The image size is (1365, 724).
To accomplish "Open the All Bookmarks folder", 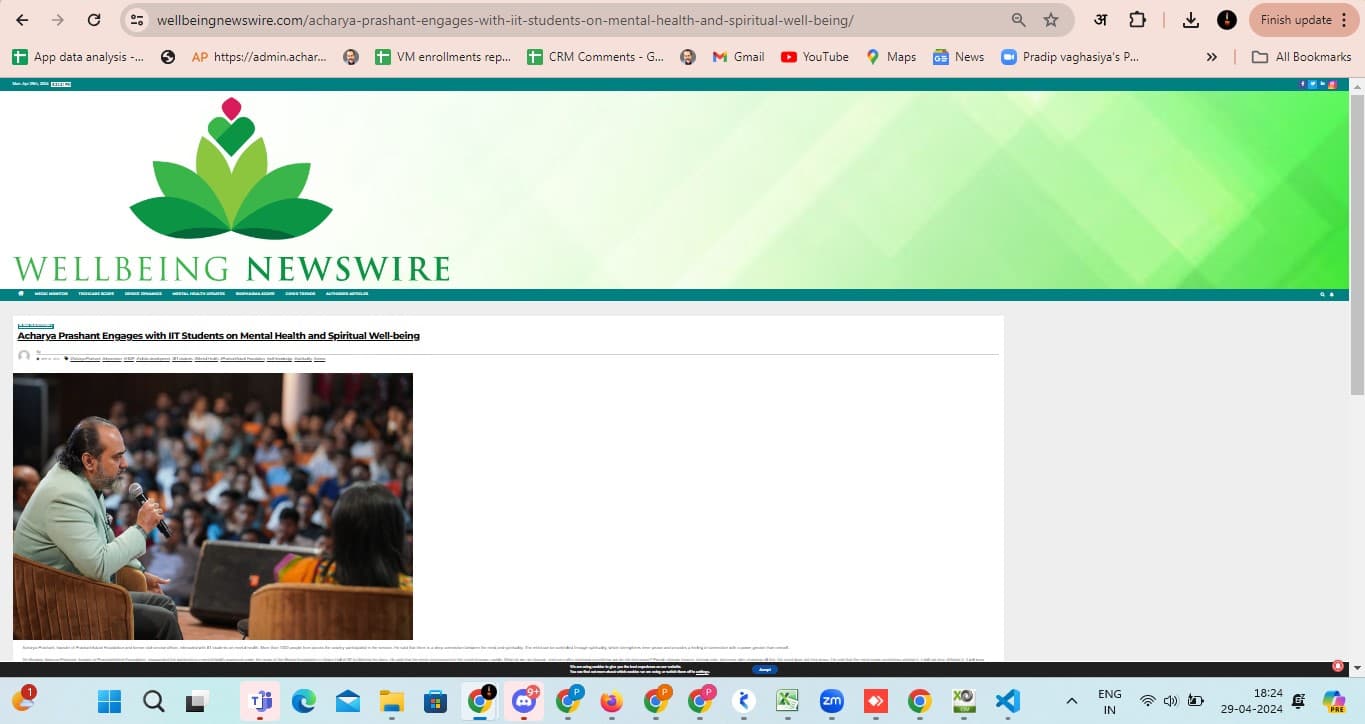I will [1302, 57].
